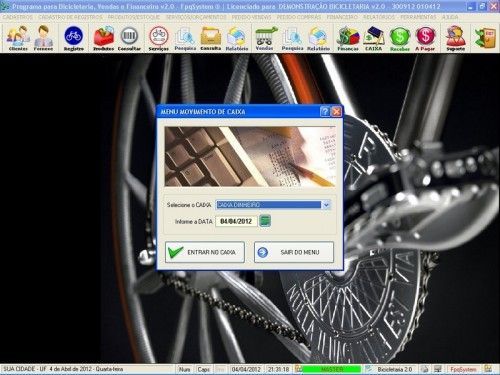
Task: Open the FERRAMENTAS menu
Action: [x=418, y=17]
